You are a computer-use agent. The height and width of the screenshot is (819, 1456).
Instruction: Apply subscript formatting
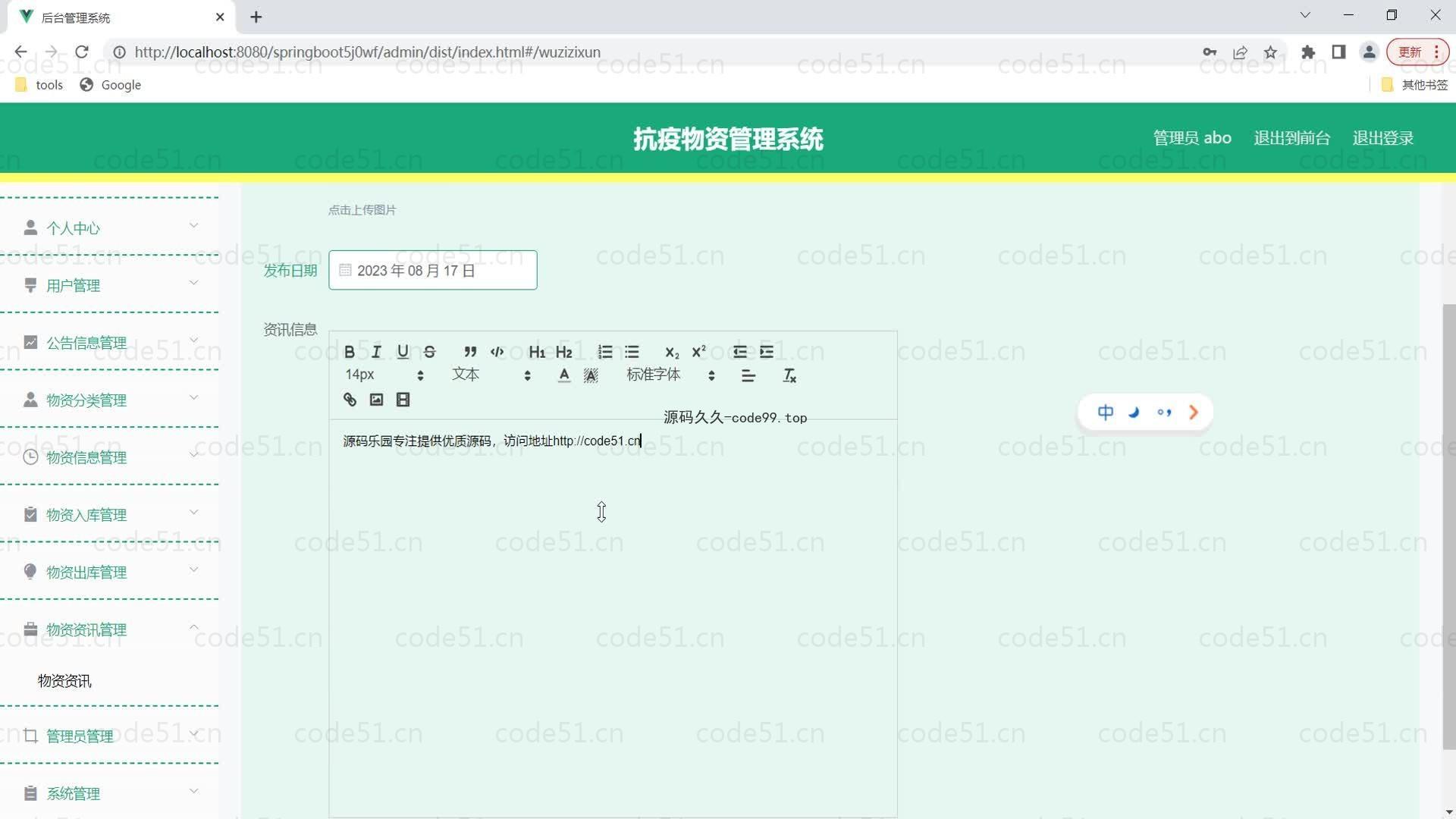(x=672, y=352)
